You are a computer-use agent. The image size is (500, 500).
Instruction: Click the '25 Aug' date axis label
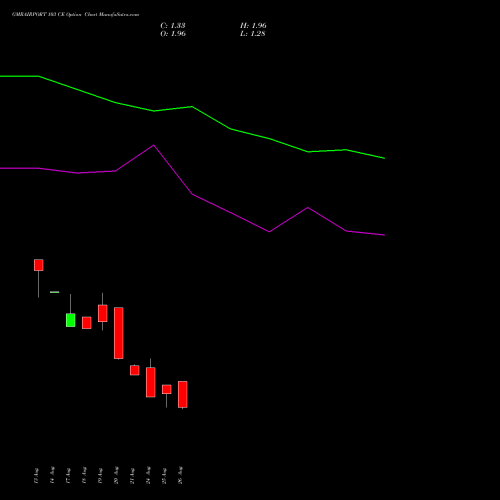coord(164,476)
